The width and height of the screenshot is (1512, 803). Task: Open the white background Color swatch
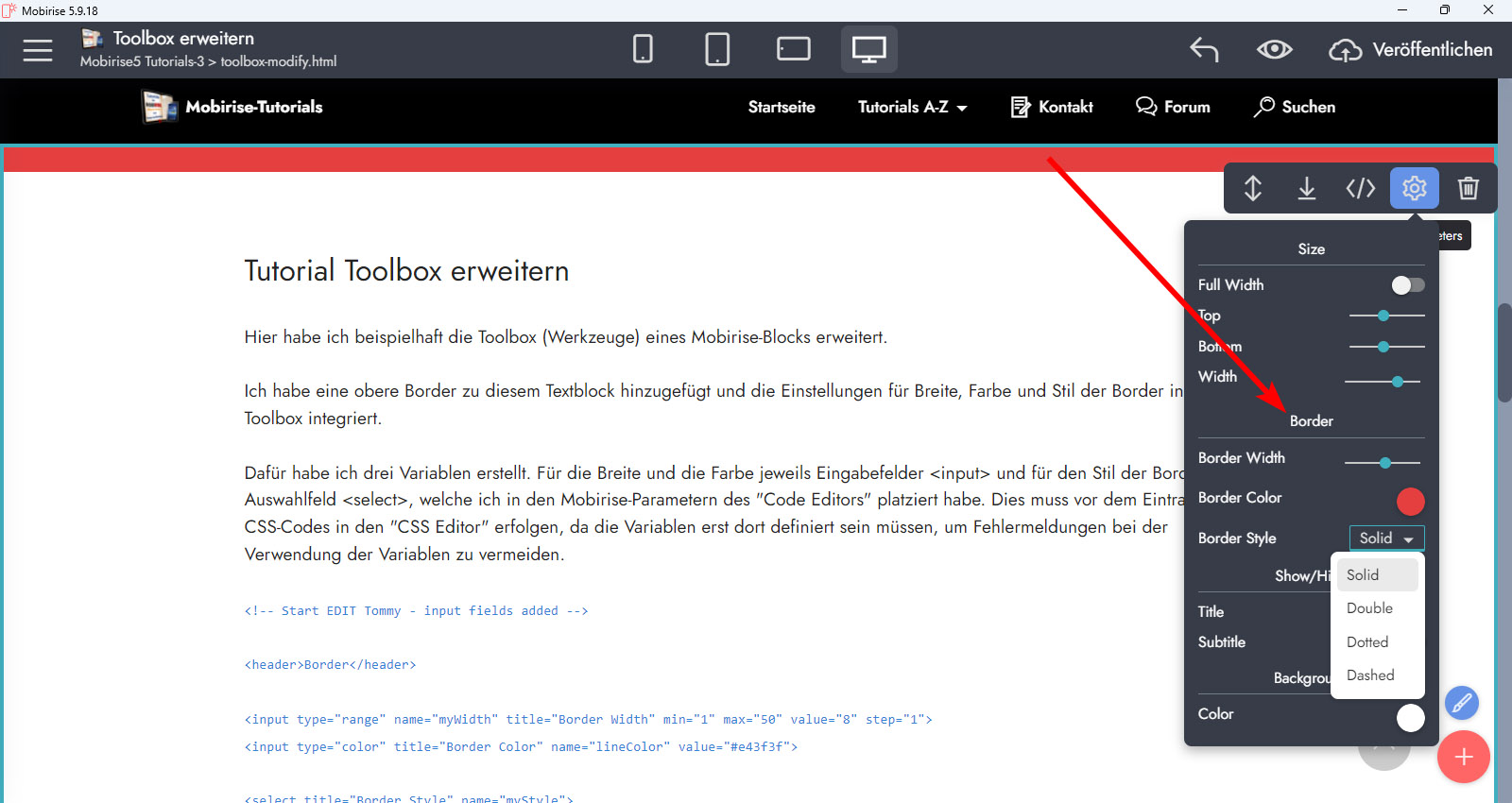tap(1410, 718)
